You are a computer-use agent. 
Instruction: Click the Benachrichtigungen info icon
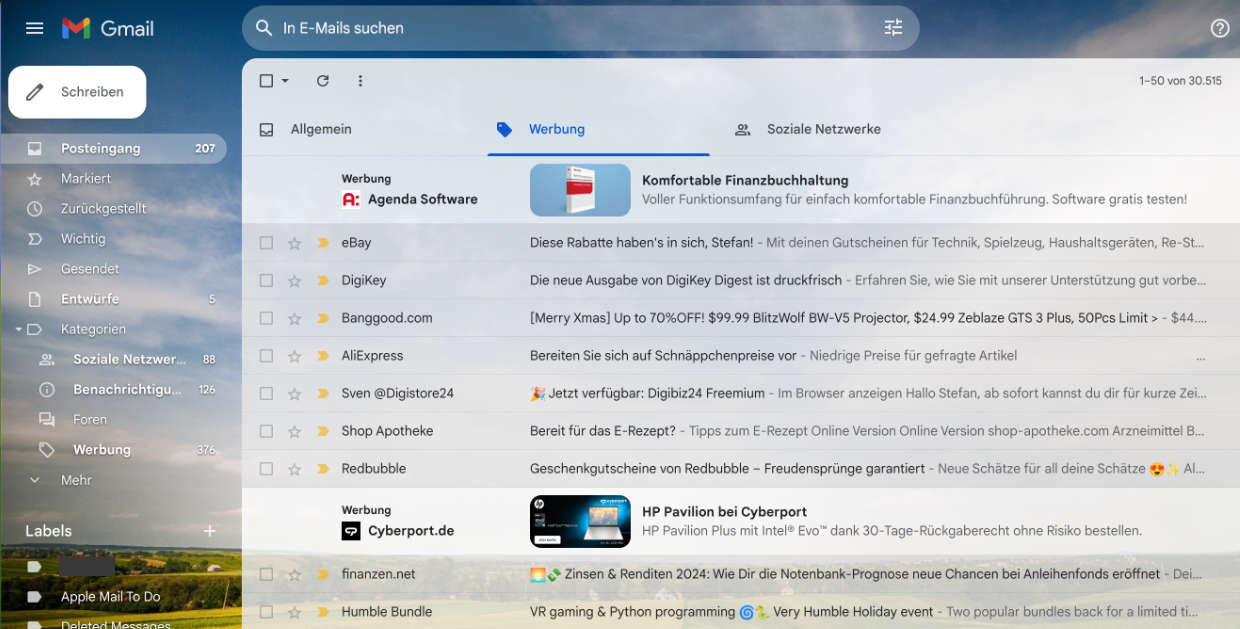click(x=47, y=390)
